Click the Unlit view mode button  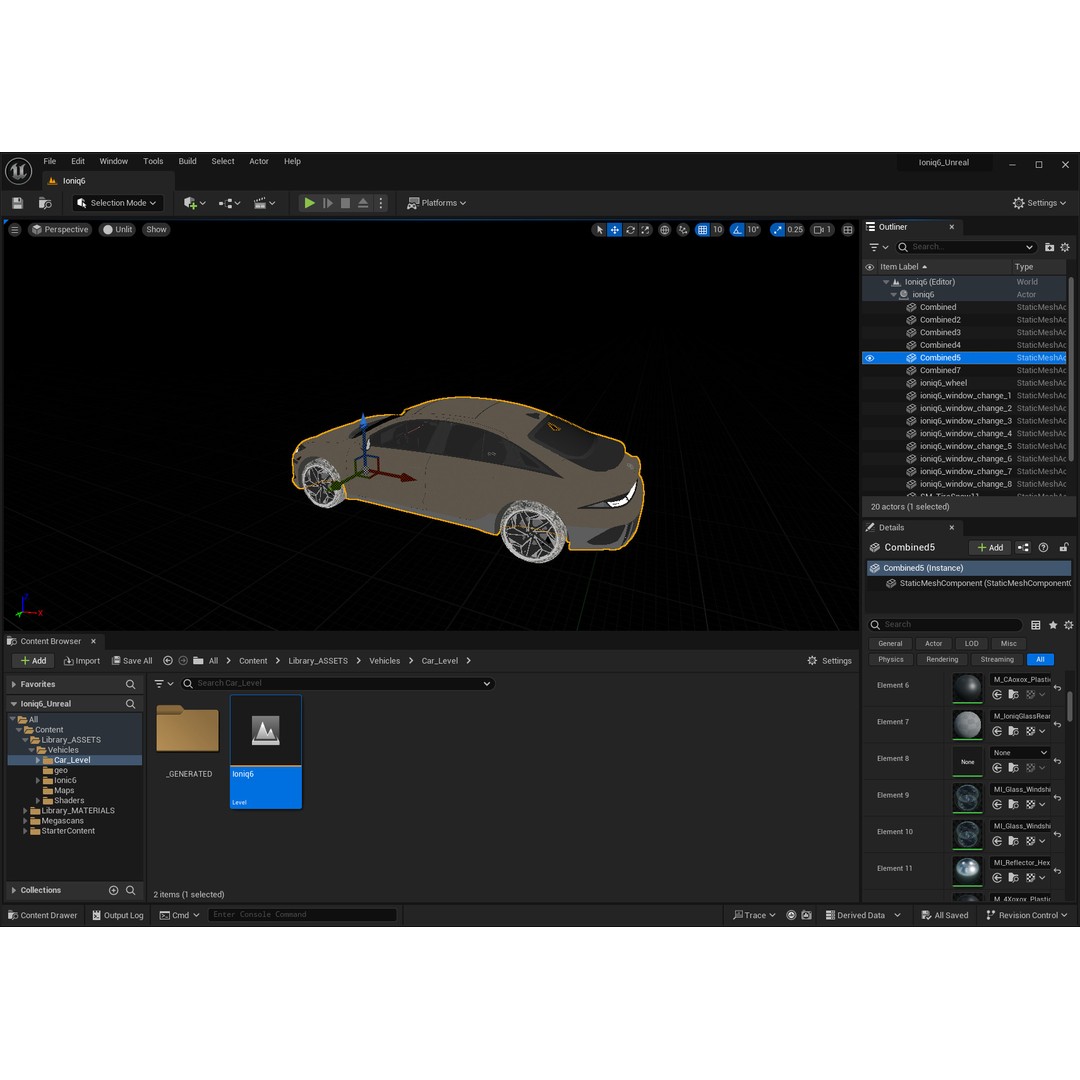tap(117, 229)
